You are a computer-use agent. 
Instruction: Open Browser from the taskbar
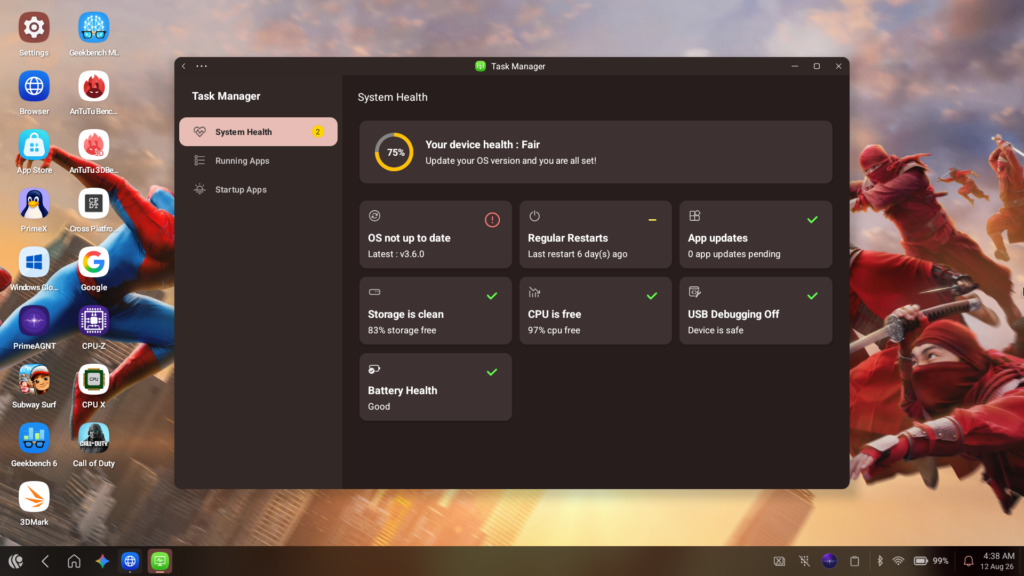130,561
